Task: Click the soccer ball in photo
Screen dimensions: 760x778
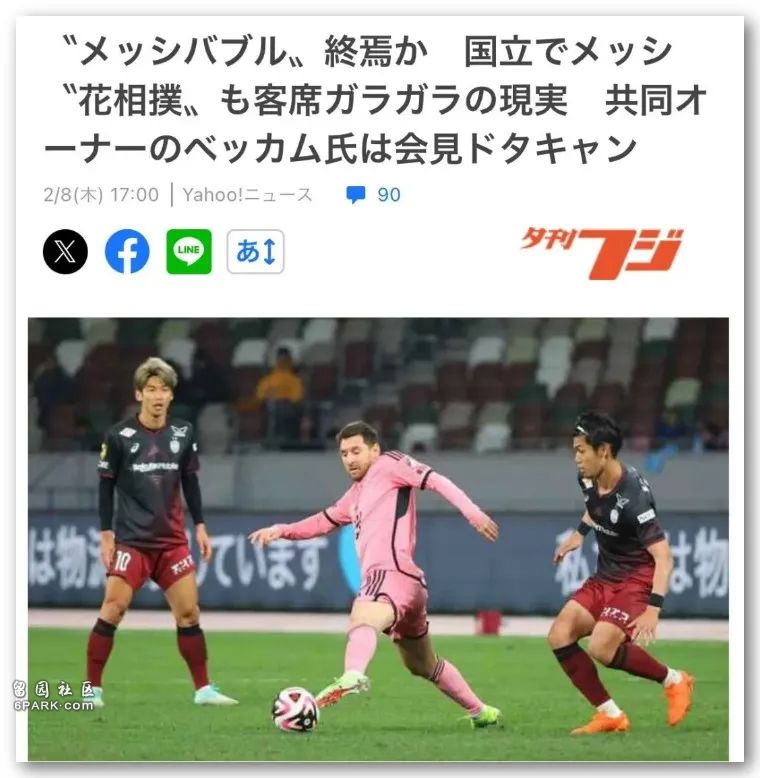Action: click(x=296, y=709)
